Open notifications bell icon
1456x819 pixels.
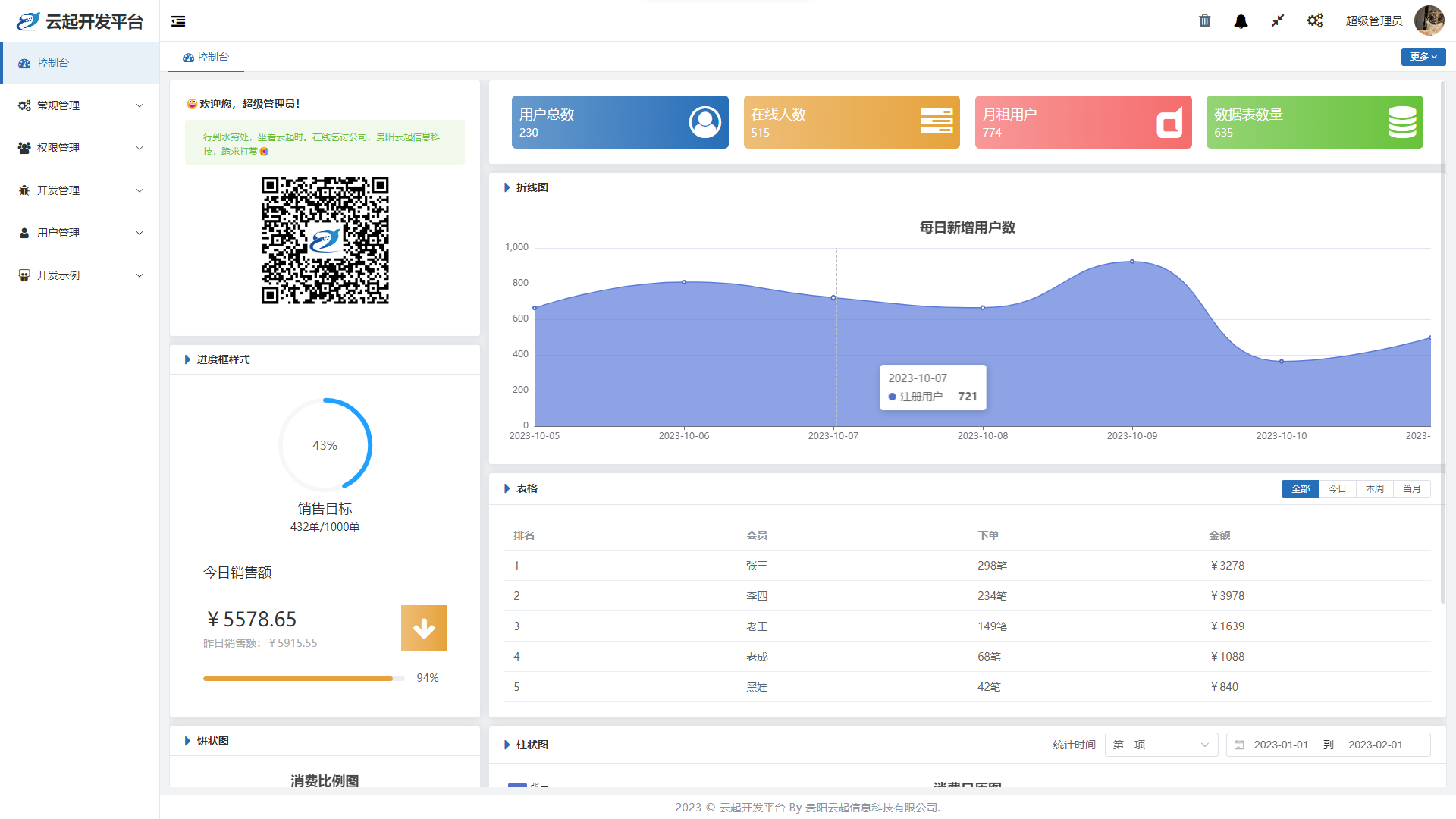point(1241,21)
